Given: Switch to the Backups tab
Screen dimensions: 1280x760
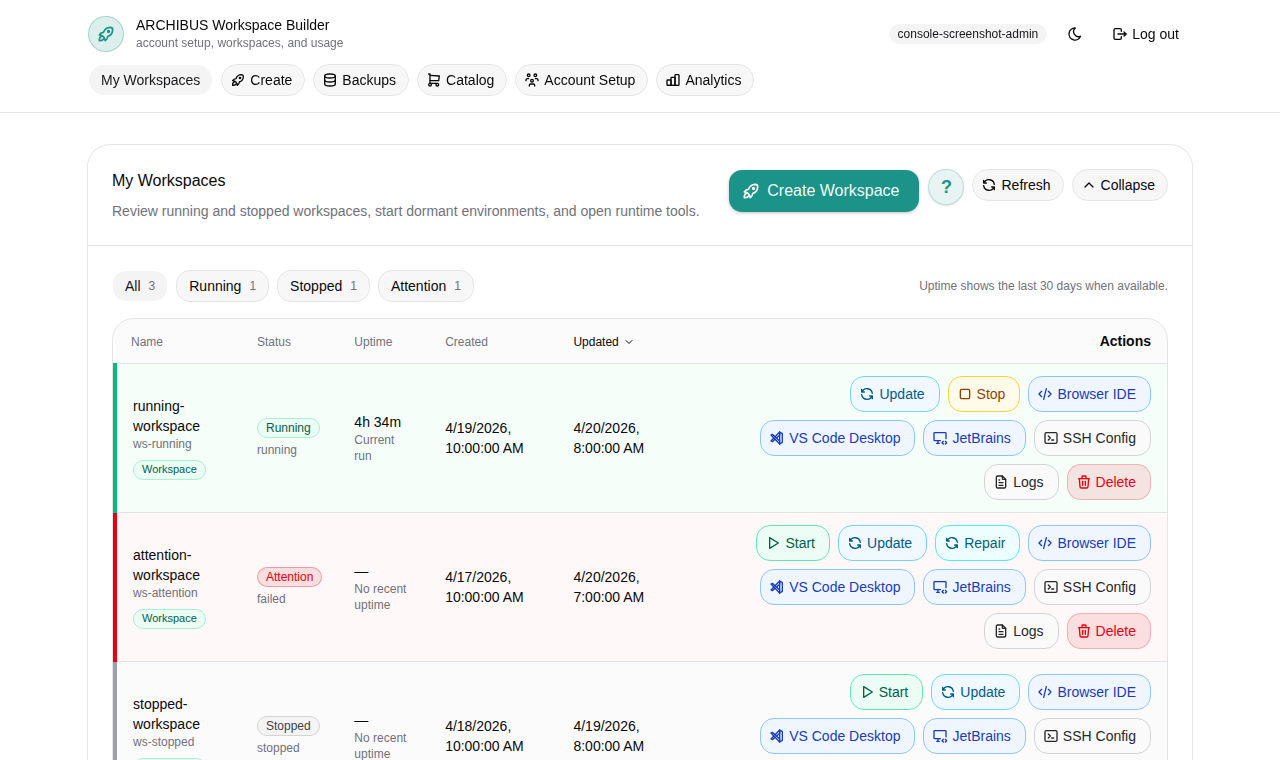Looking at the screenshot, I should (x=360, y=80).
